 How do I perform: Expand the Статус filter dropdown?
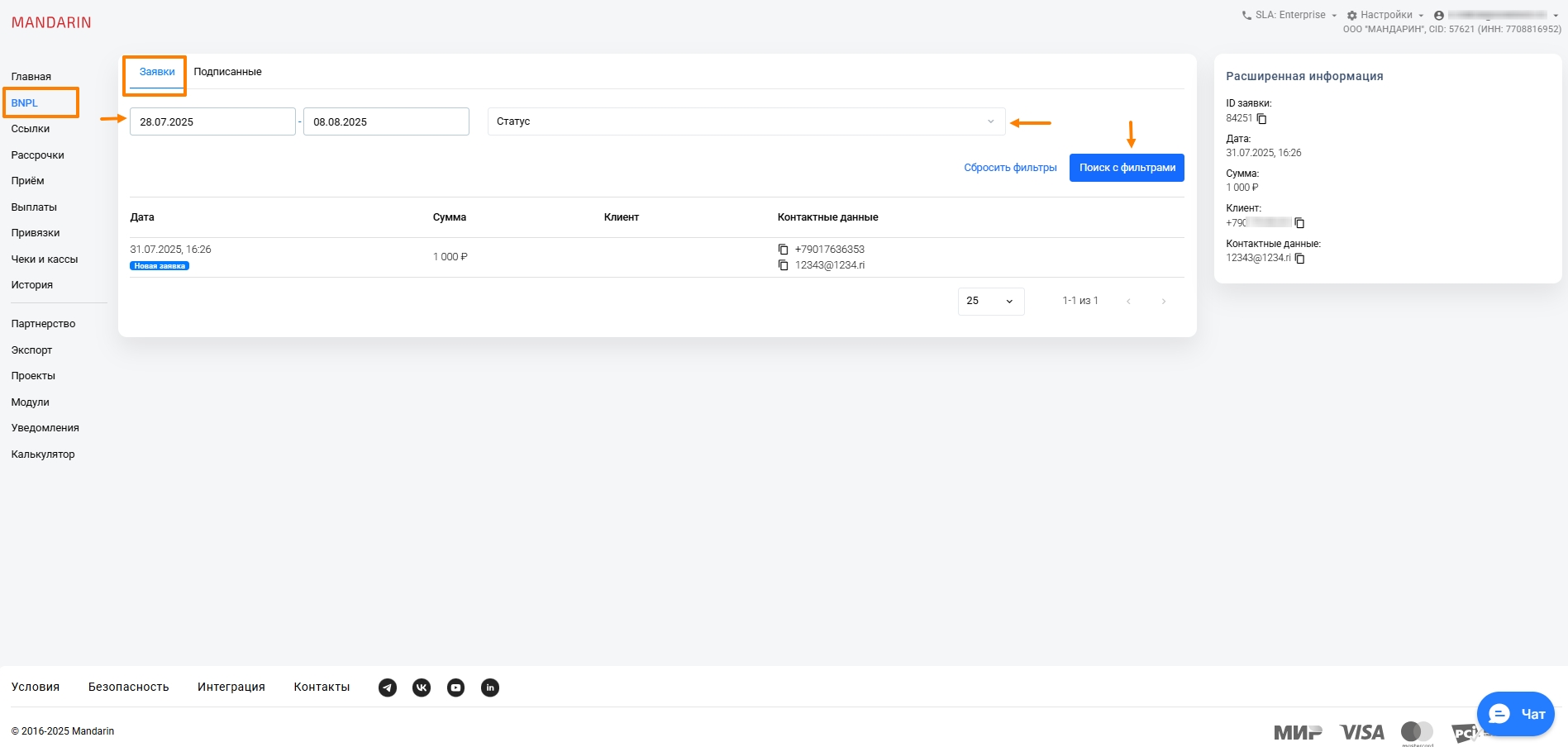(746, 121)
